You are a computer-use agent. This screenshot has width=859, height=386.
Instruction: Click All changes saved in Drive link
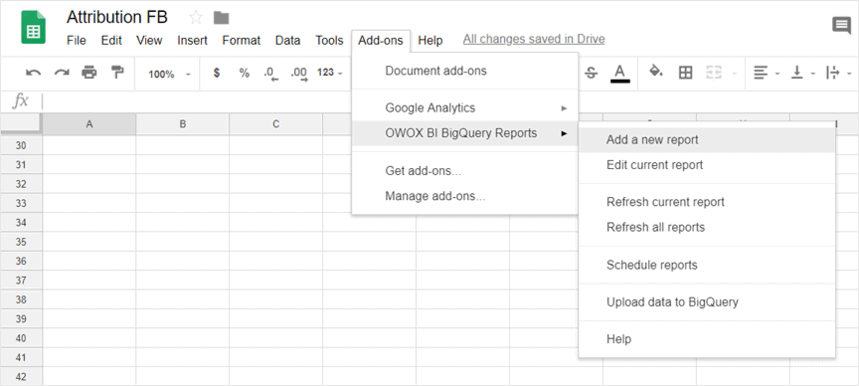point(534,39)
